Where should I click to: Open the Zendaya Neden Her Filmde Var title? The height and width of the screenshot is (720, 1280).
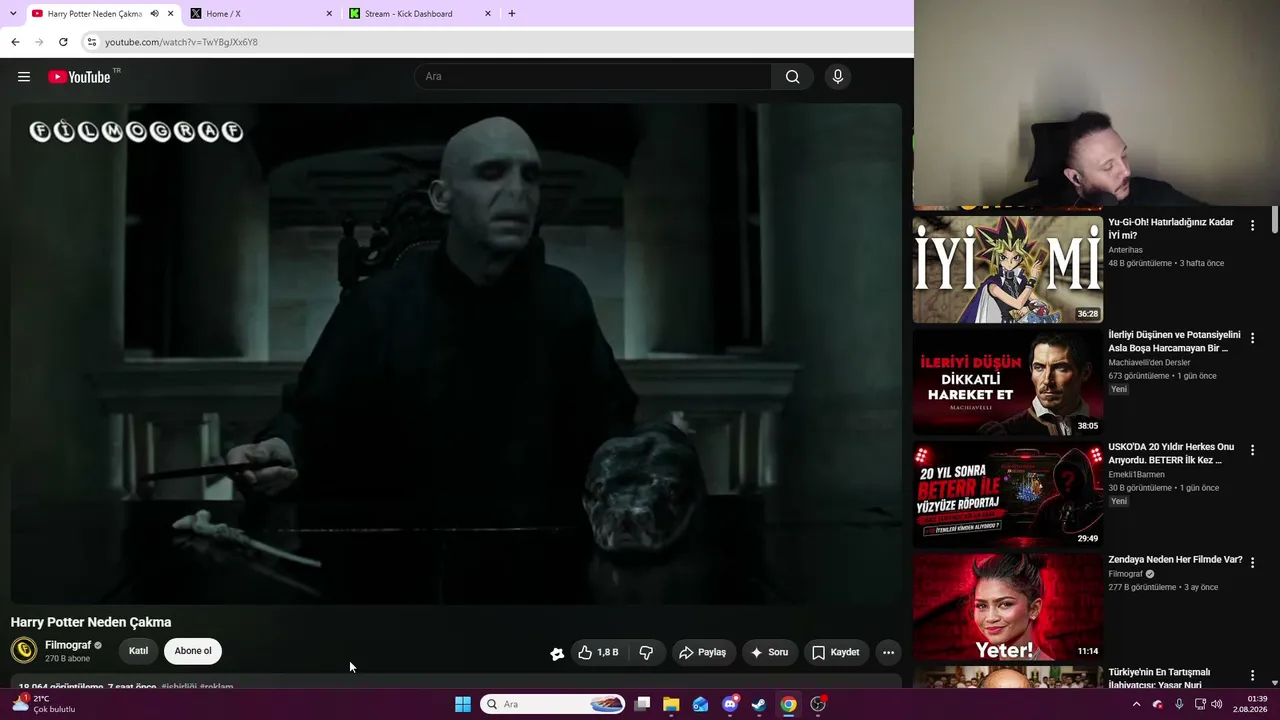point(1175,560)
